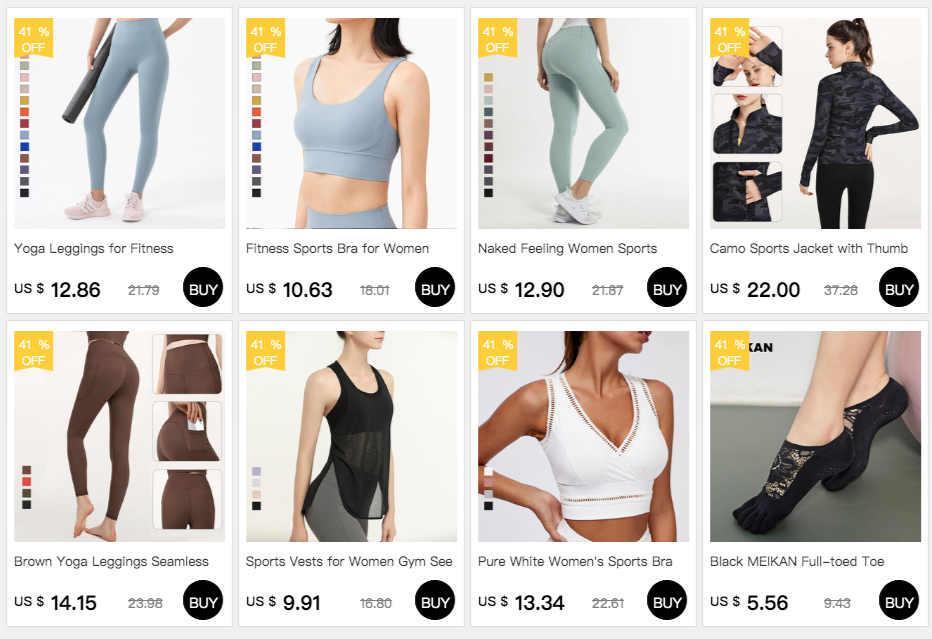
Task: Click the 41% OFF badge on camo jacket
Action: coord(729,39)
